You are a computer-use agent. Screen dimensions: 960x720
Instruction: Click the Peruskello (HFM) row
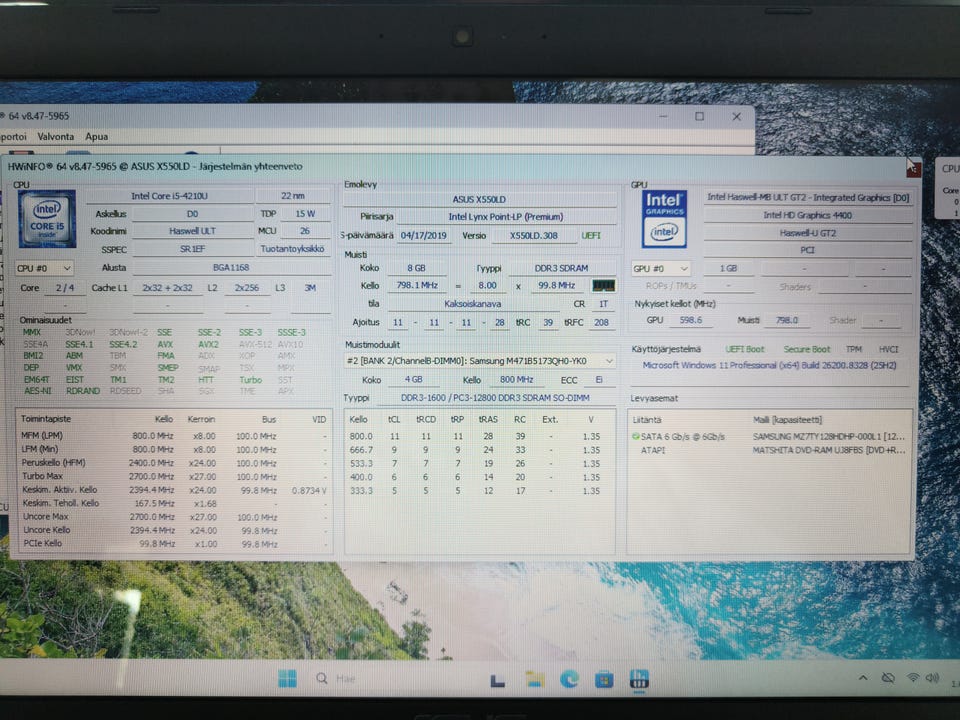point(174,463)
